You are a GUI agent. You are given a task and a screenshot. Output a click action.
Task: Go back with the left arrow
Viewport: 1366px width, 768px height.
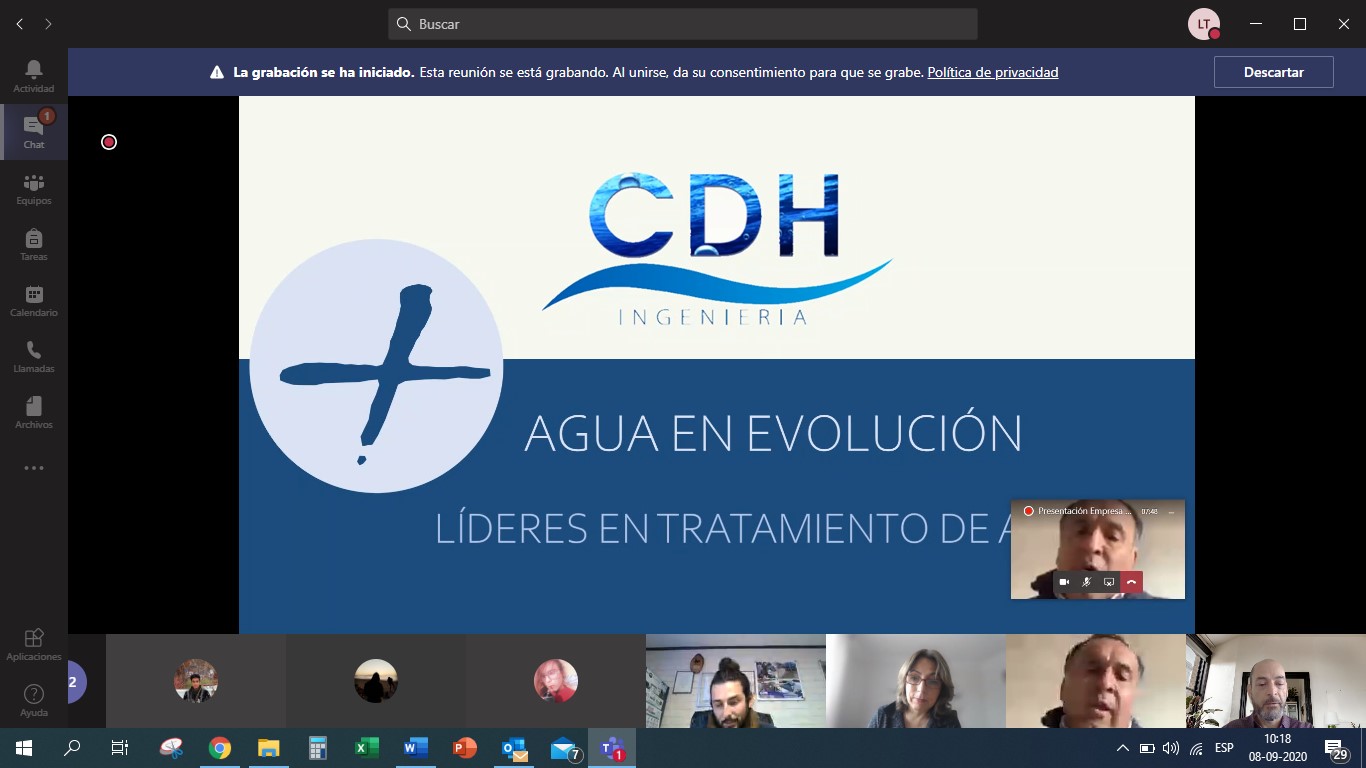coord(20,24)
